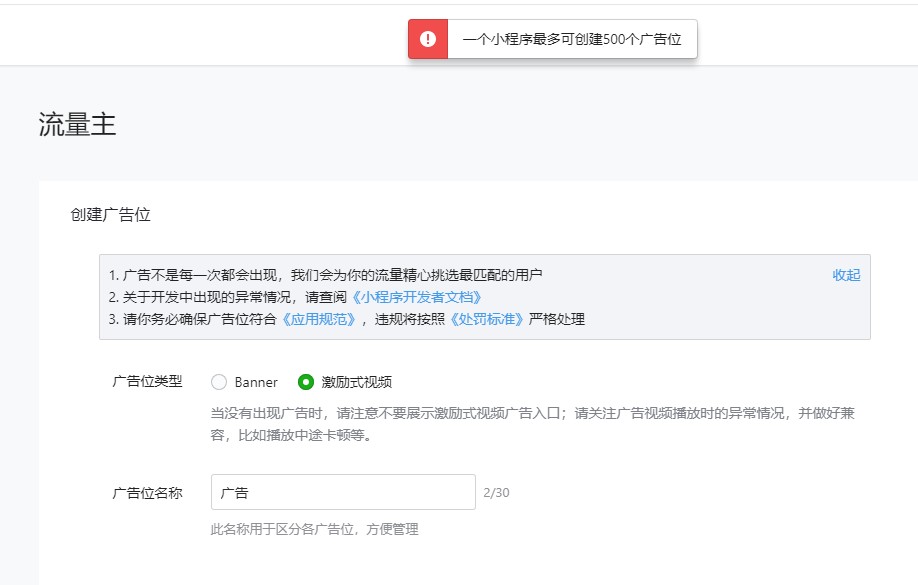
Task: Open the 《小程序开发者文档》 link
Action: (416, 297)
